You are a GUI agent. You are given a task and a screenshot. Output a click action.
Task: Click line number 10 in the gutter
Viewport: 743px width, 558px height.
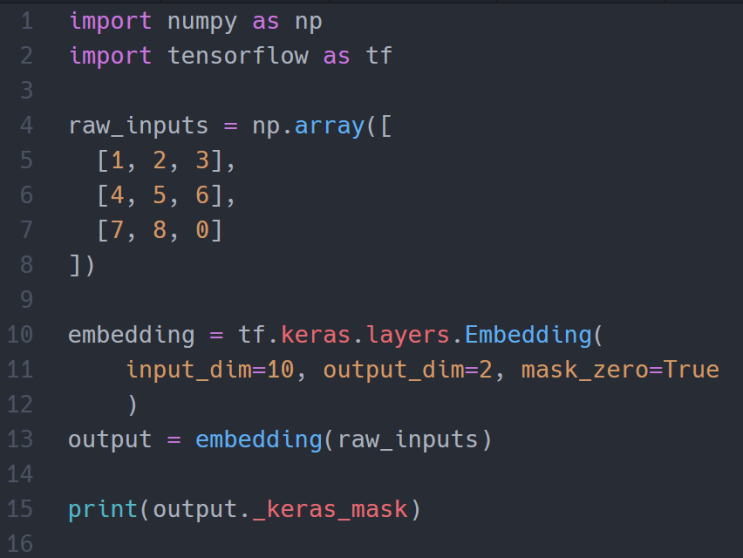click(x=20, y=334)
